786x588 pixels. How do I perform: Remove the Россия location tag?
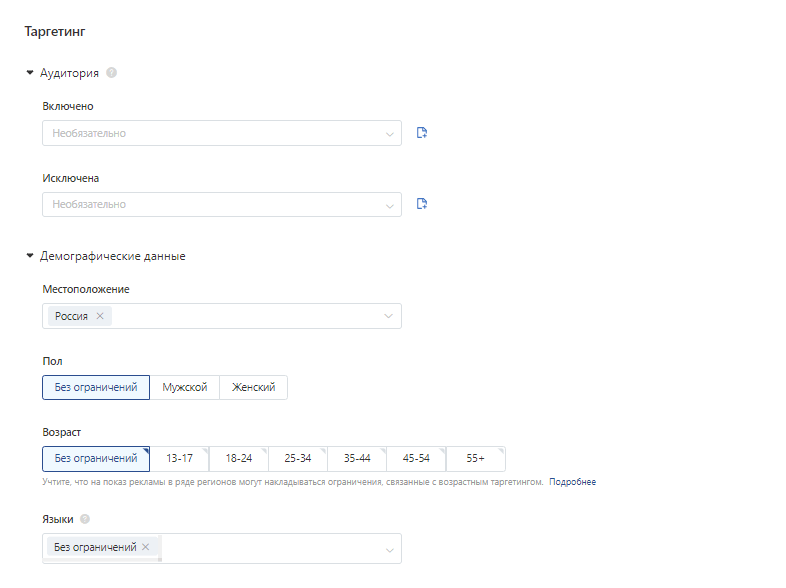(x=100, y=316)
